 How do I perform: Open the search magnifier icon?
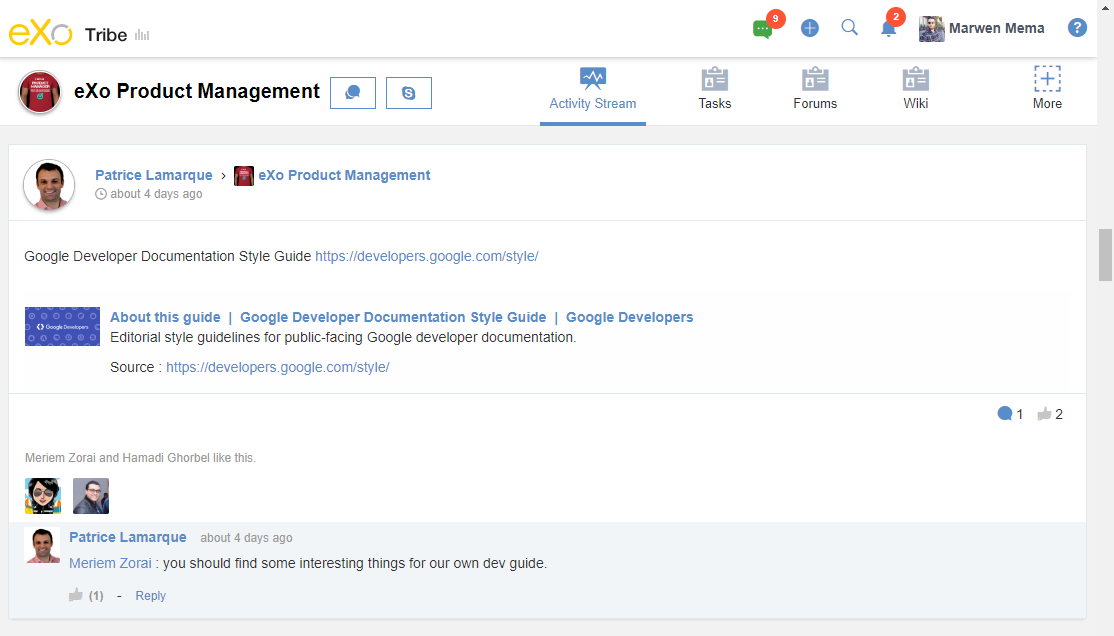(x=850, y=28)
